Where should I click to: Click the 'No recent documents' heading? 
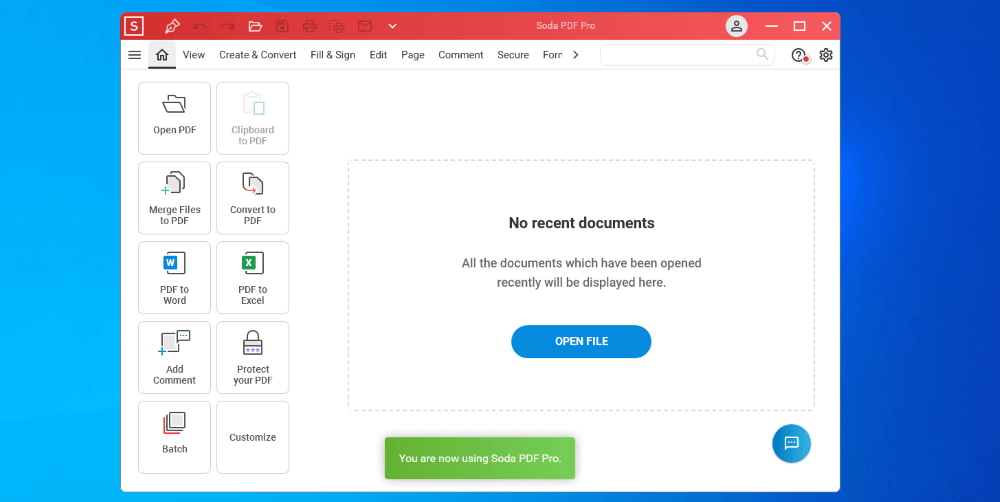(582, 223)
